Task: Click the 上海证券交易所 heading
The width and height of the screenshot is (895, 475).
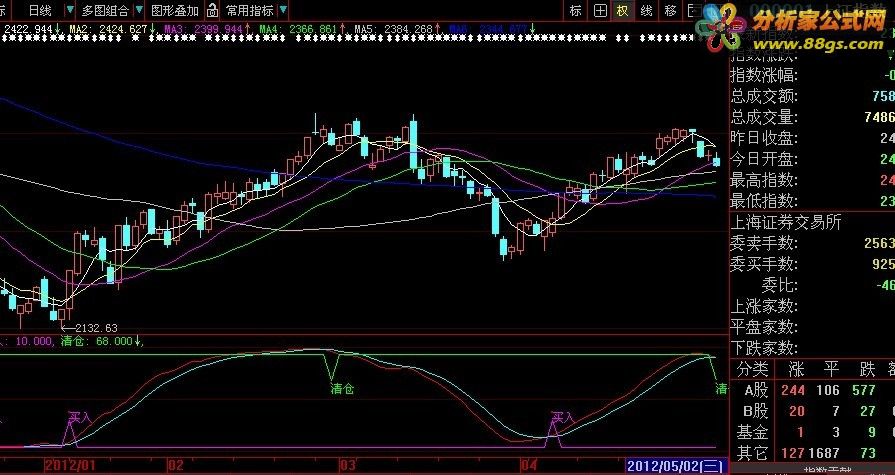Action: tap(786, 222)
